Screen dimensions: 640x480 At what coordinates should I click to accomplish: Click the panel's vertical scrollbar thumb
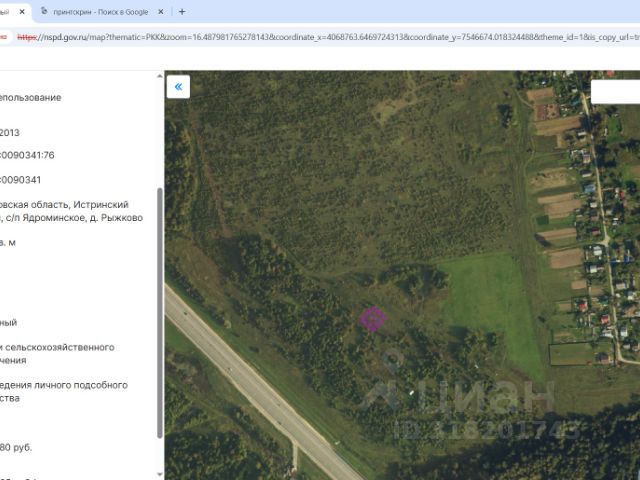coord(160,313)
